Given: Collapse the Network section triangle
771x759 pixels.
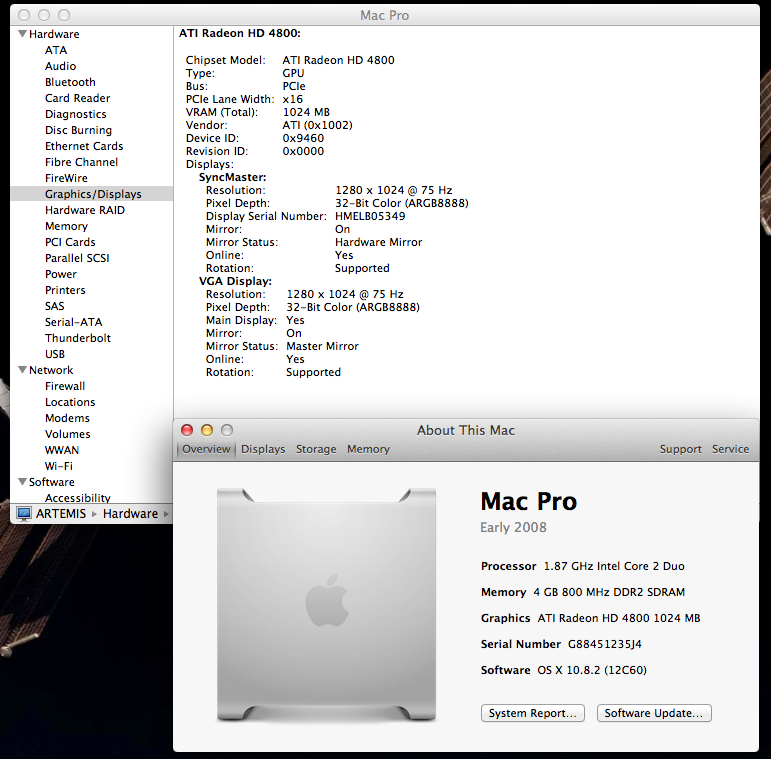Looking at the screenshot, I should [x=22, y=370].
